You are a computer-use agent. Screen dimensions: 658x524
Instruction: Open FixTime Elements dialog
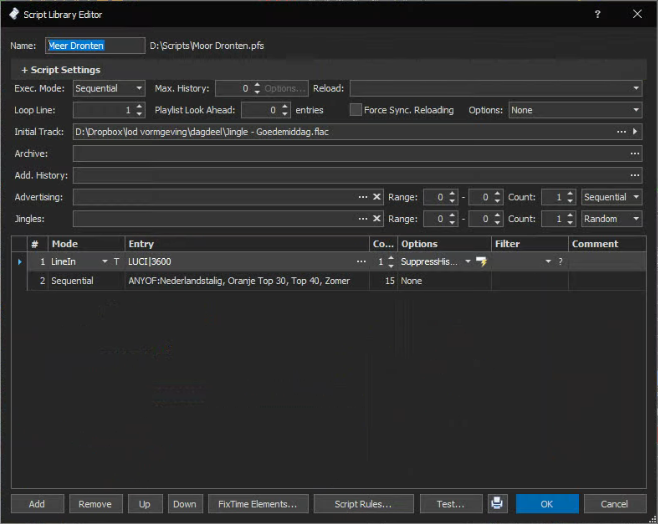[258, 503]
